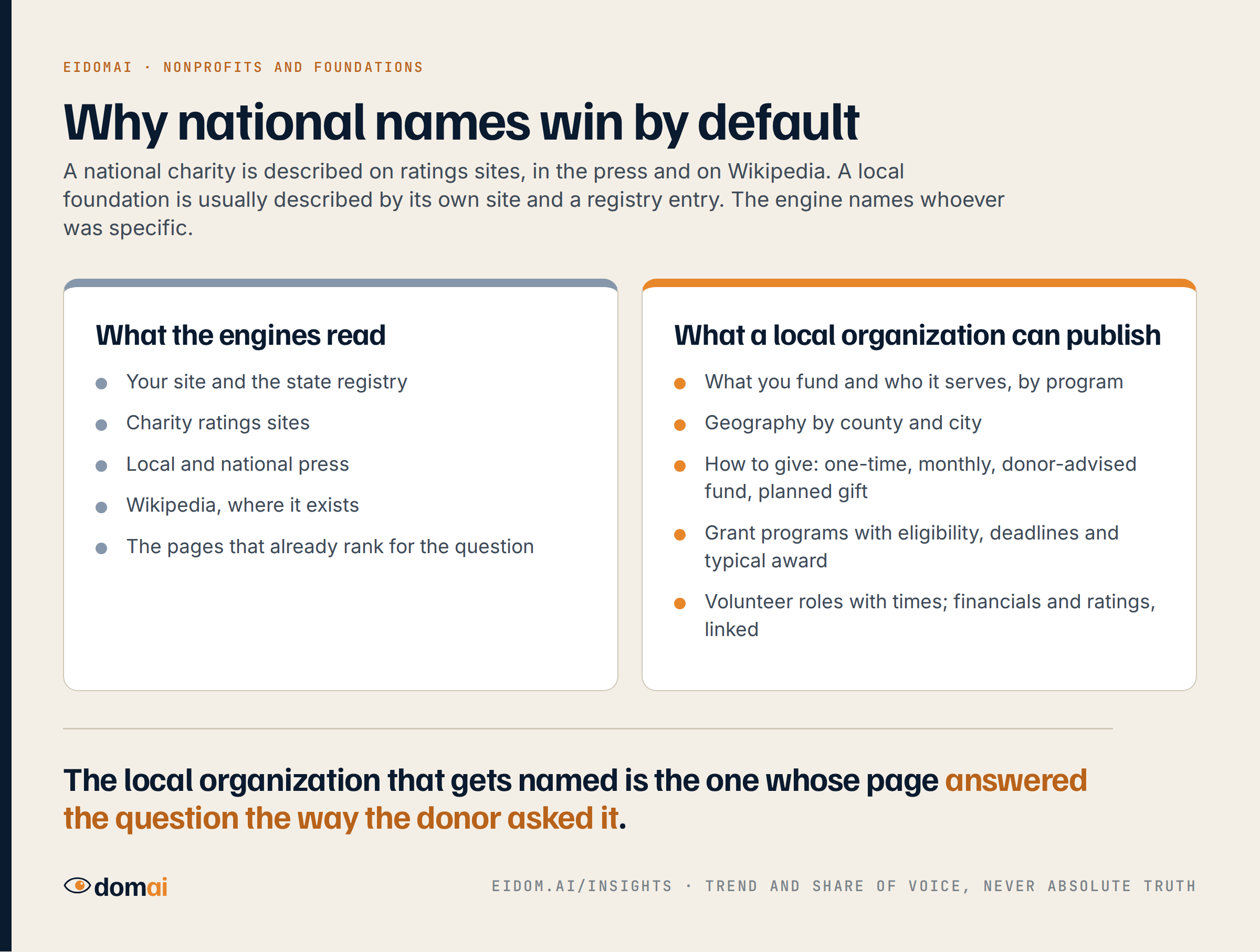Click the orange bar atop the right card

click(x=919, y=283)
